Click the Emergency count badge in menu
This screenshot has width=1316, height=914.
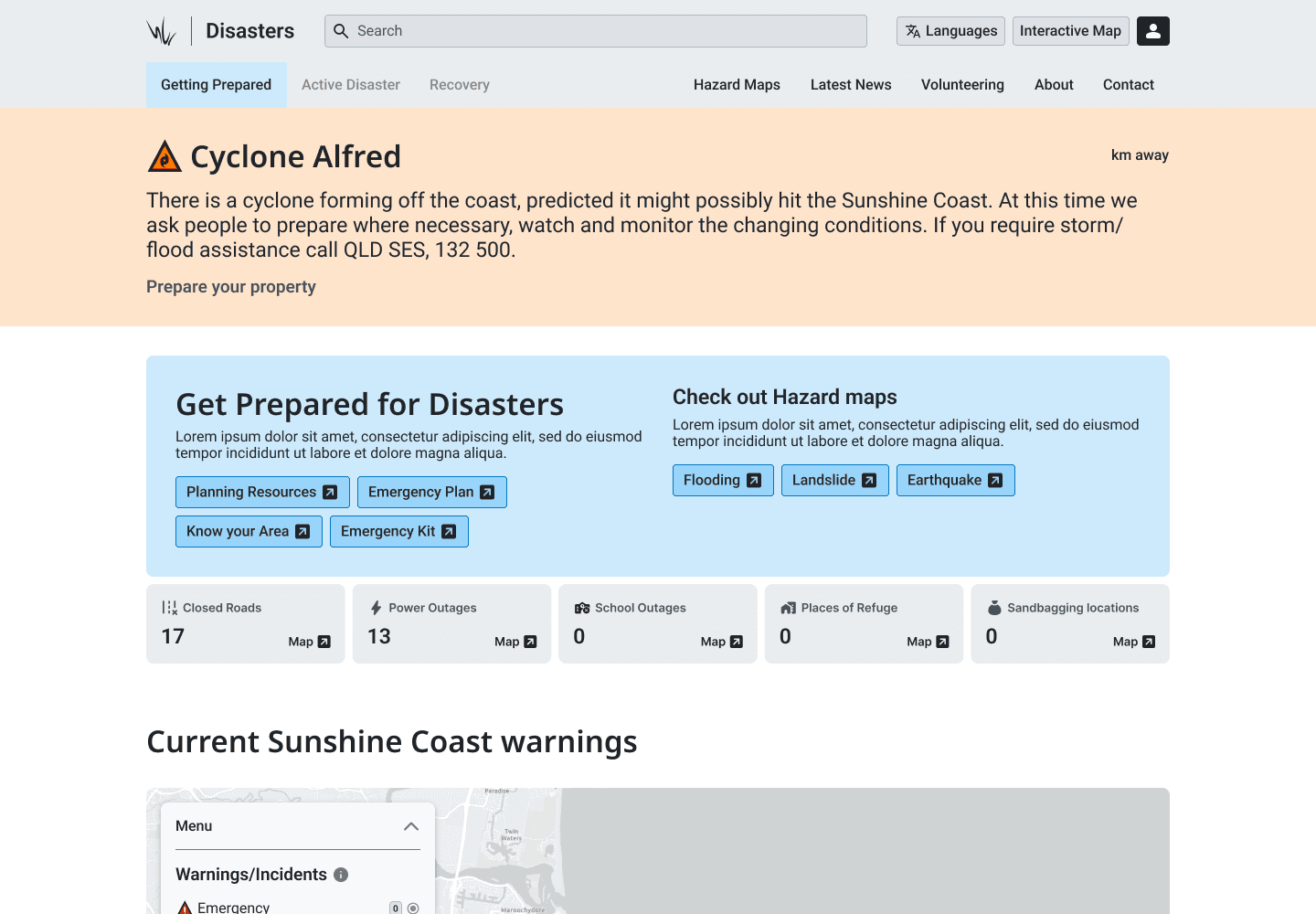pos(396,908)
